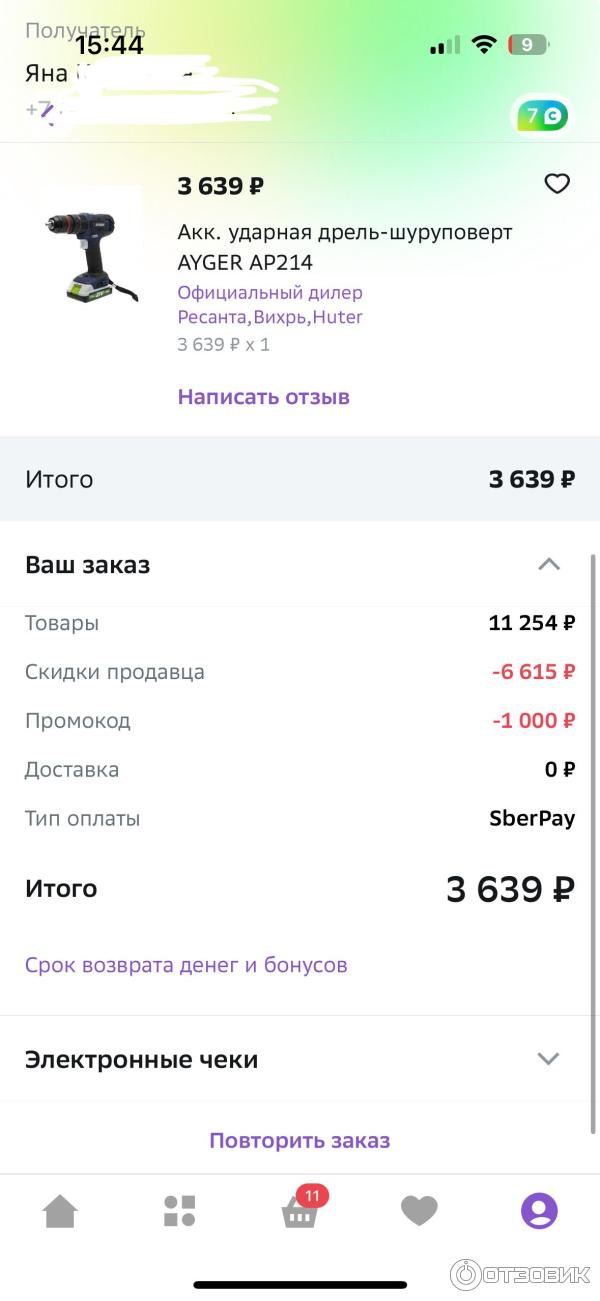The height and width of the screenshot is (1301, 600).
Task: Open favorites via the heart icon
Action: coord(419,1210)
